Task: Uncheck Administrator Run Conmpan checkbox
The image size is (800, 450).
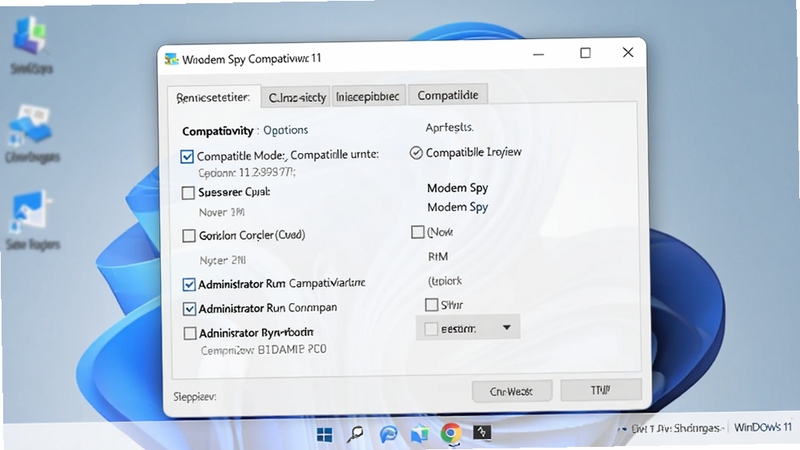Action: click(189, 309)
